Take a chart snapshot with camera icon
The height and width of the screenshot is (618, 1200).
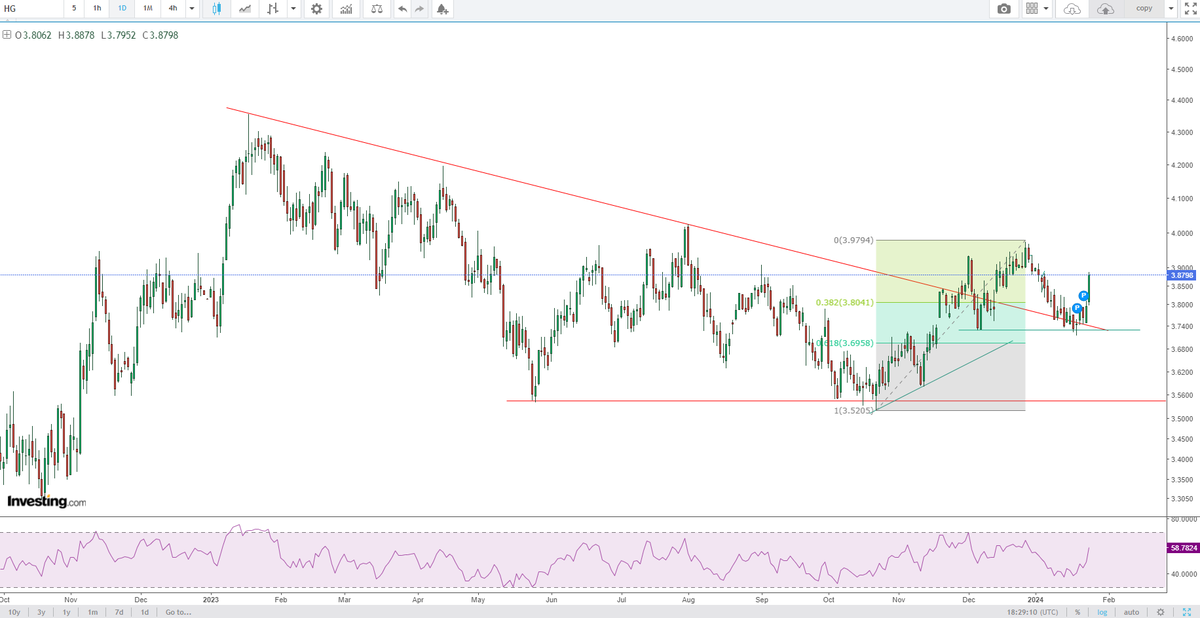tap(1004, 8)
